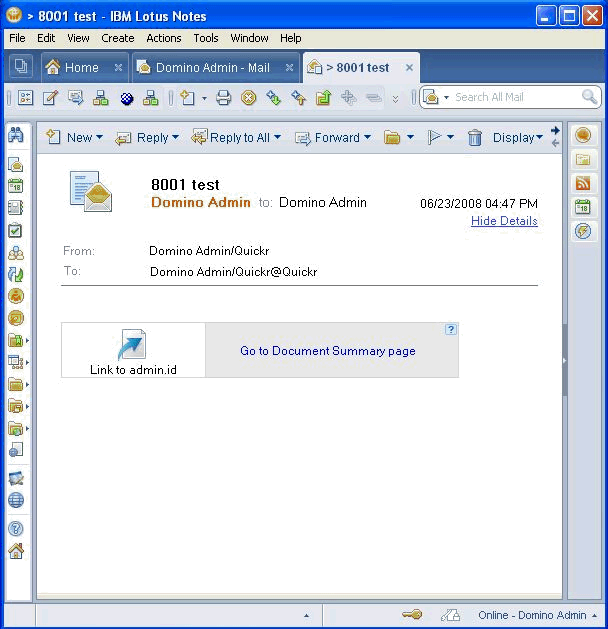Click the magnifying glass in Search All Mail
The height and width of the screenshot is (629, 608).
589,97
